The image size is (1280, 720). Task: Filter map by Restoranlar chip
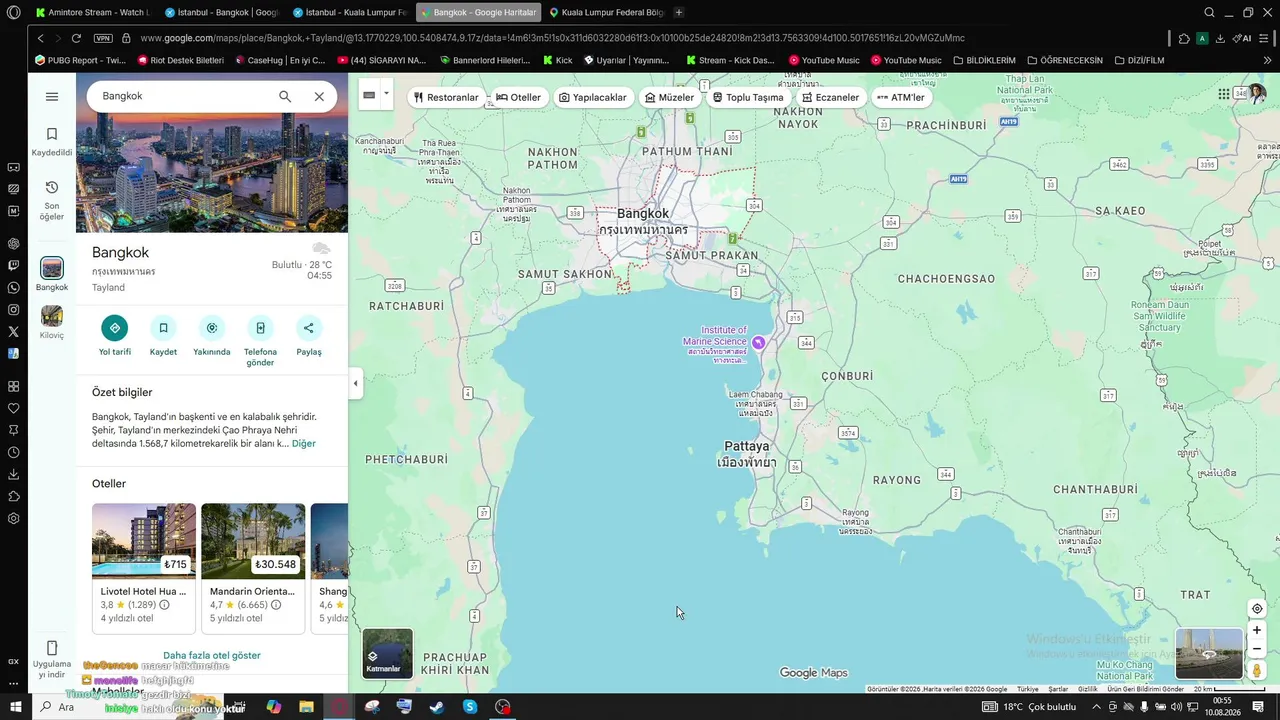click(446, 97)
